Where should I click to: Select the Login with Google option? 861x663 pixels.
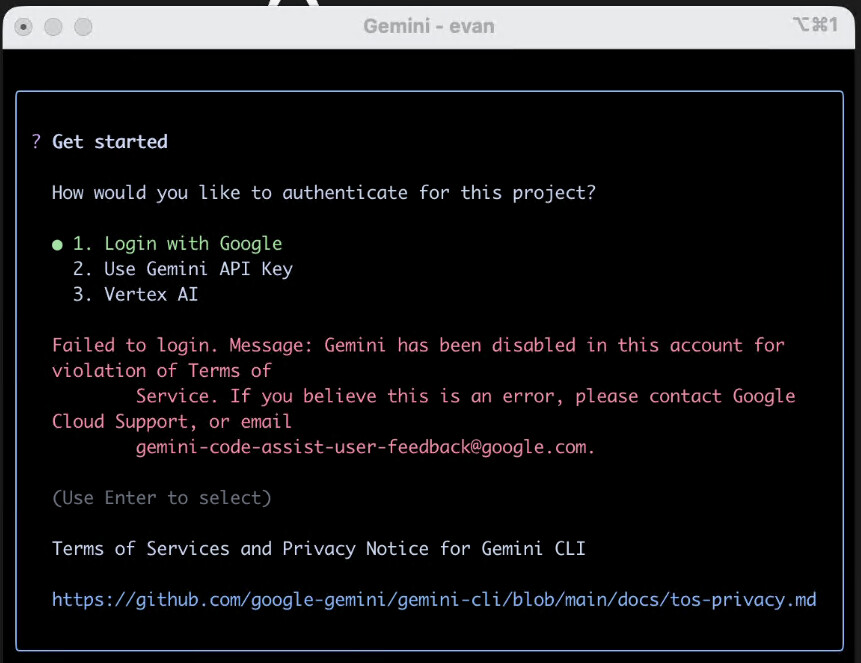[x=177, y=243]
